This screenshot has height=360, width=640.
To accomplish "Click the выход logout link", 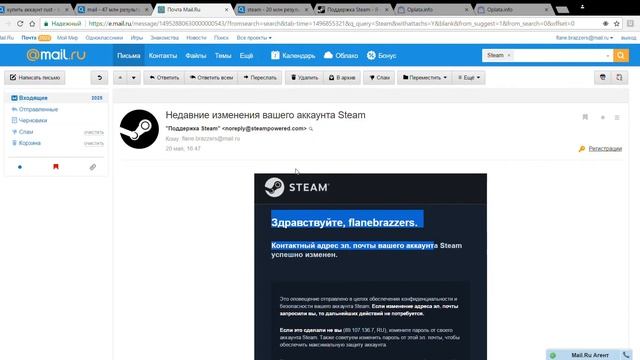I will point(629,38).
